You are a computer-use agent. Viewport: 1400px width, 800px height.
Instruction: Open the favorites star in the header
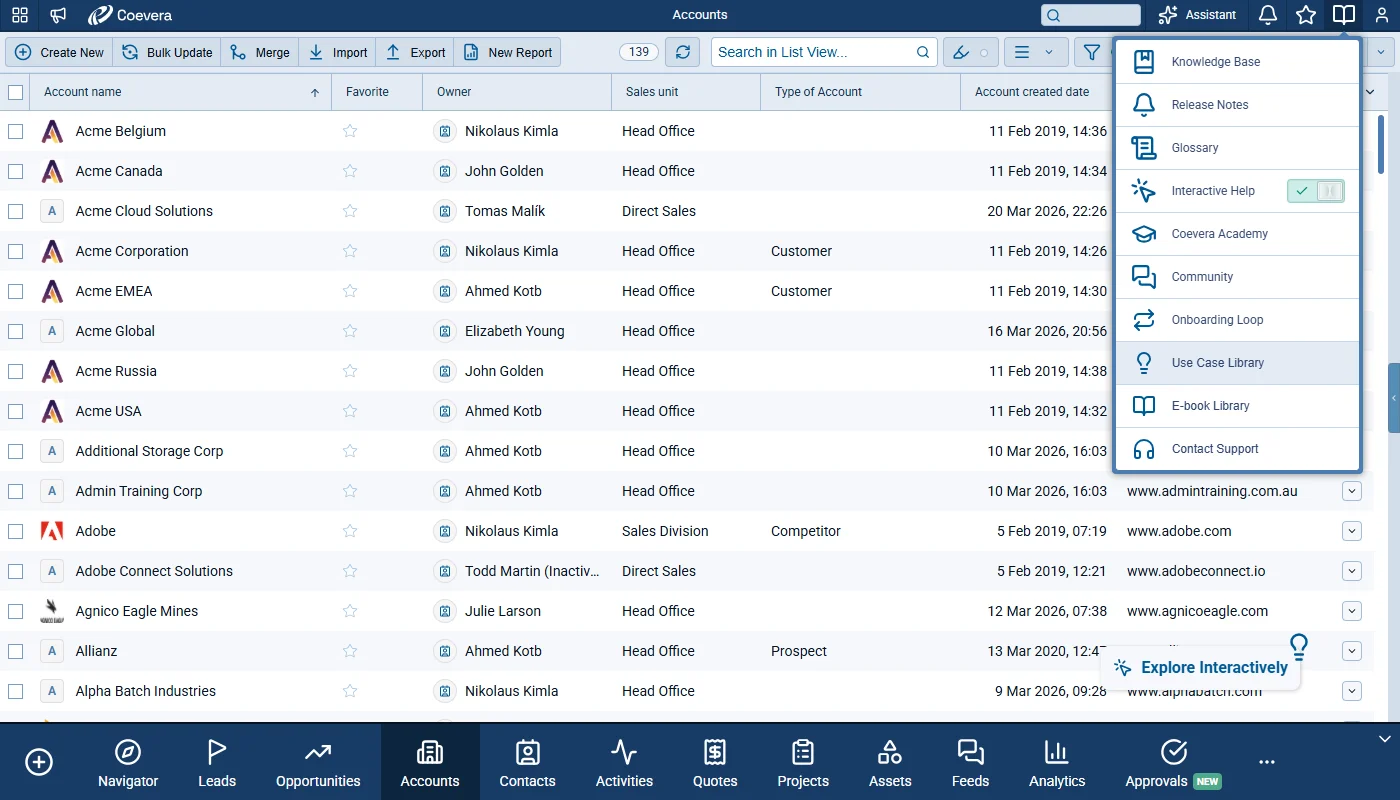click(1306, 15)
